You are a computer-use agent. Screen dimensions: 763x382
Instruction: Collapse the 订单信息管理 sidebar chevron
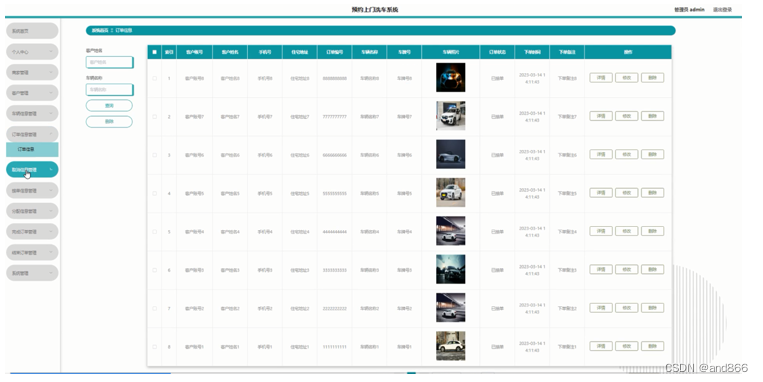click(51, 134)
